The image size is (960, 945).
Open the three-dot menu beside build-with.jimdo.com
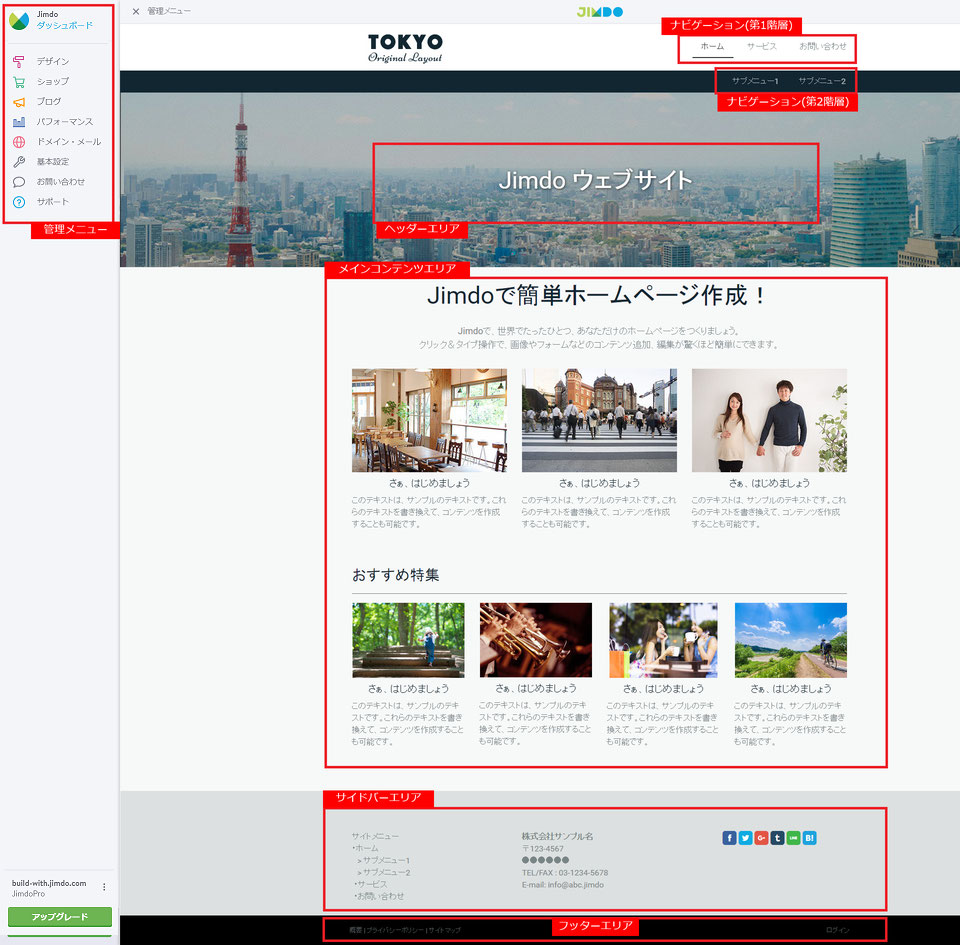(104, 887)
